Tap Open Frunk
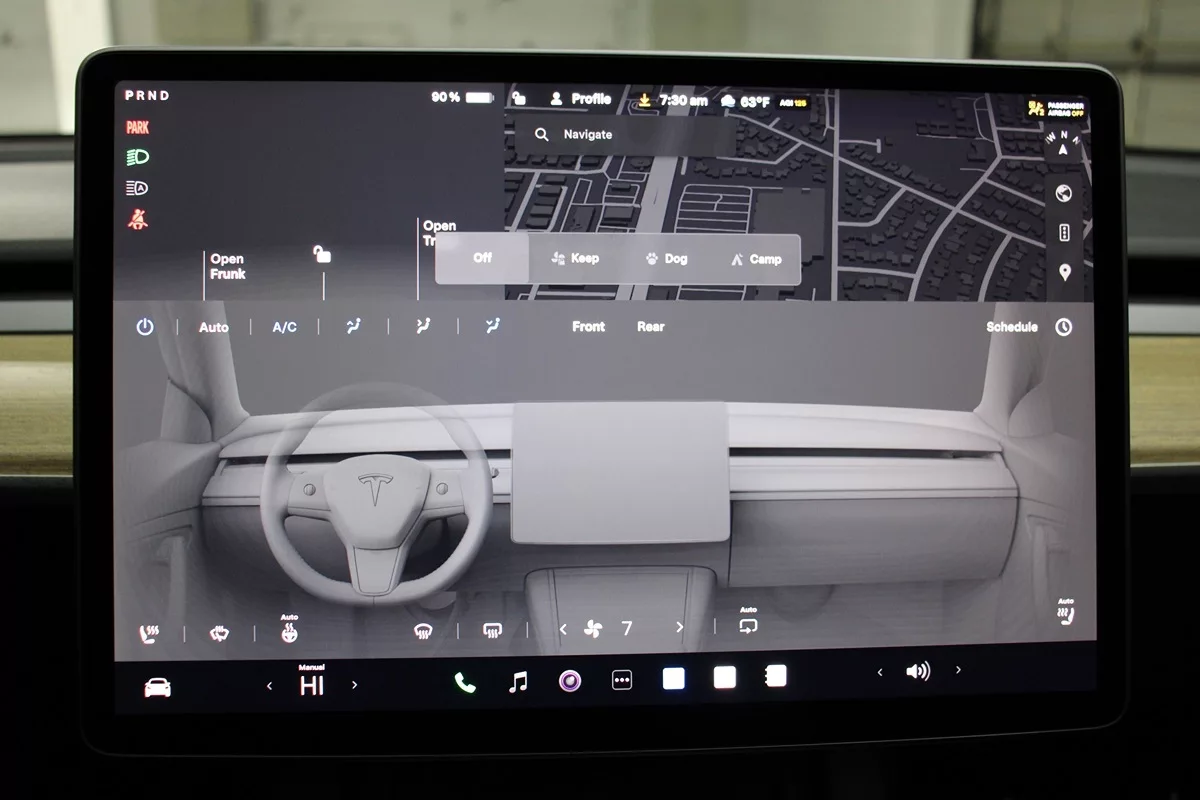 pyautogui.click(x=227, y=266)
